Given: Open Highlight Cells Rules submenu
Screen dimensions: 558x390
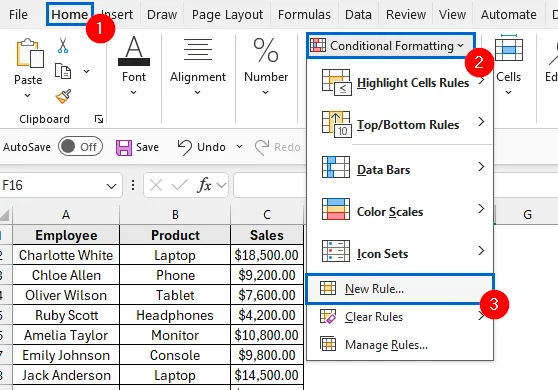Looking at the screenshot, I should tap(400, 83).
